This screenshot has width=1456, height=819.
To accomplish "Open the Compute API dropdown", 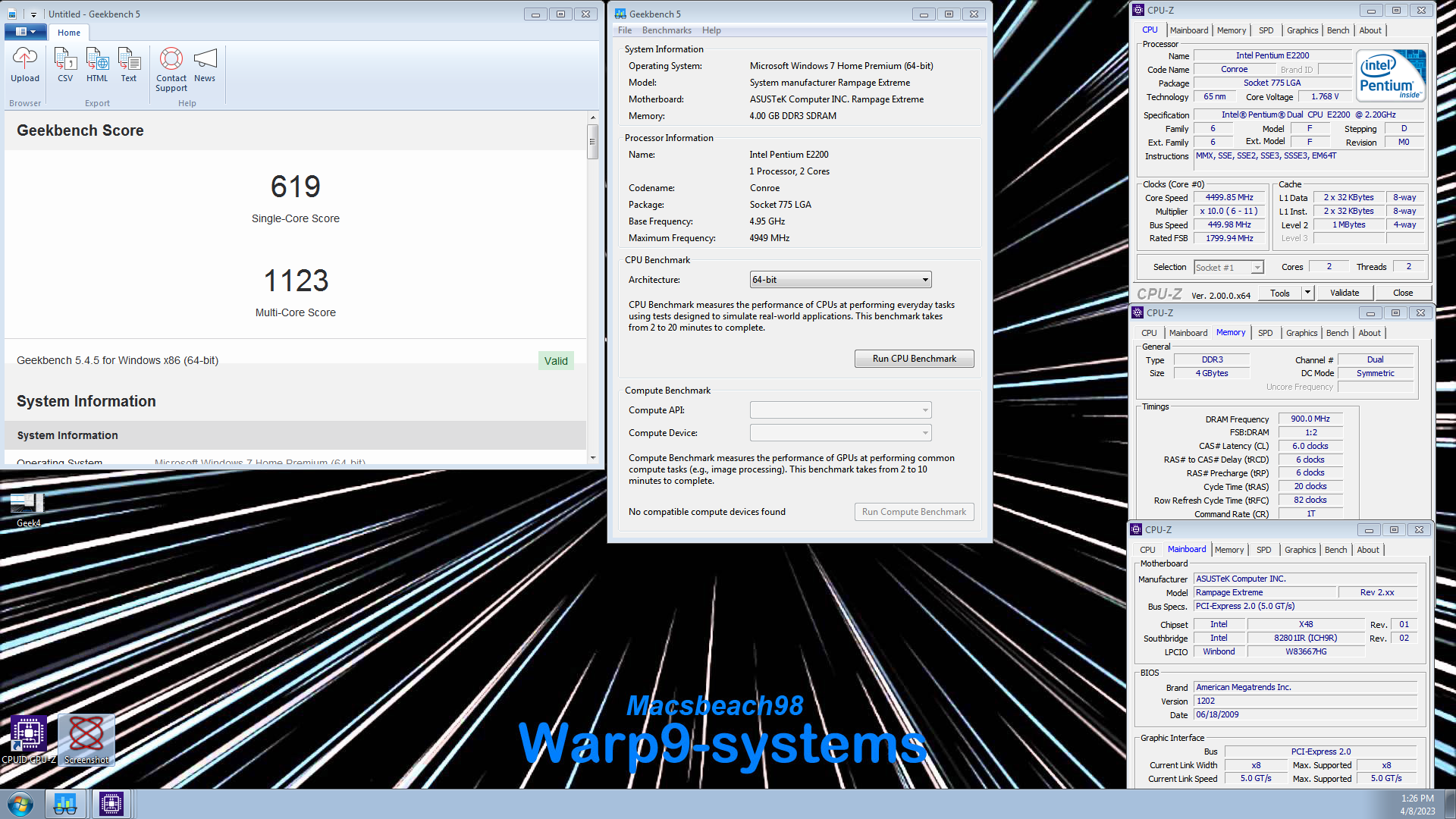I will [x=840, y=410].
